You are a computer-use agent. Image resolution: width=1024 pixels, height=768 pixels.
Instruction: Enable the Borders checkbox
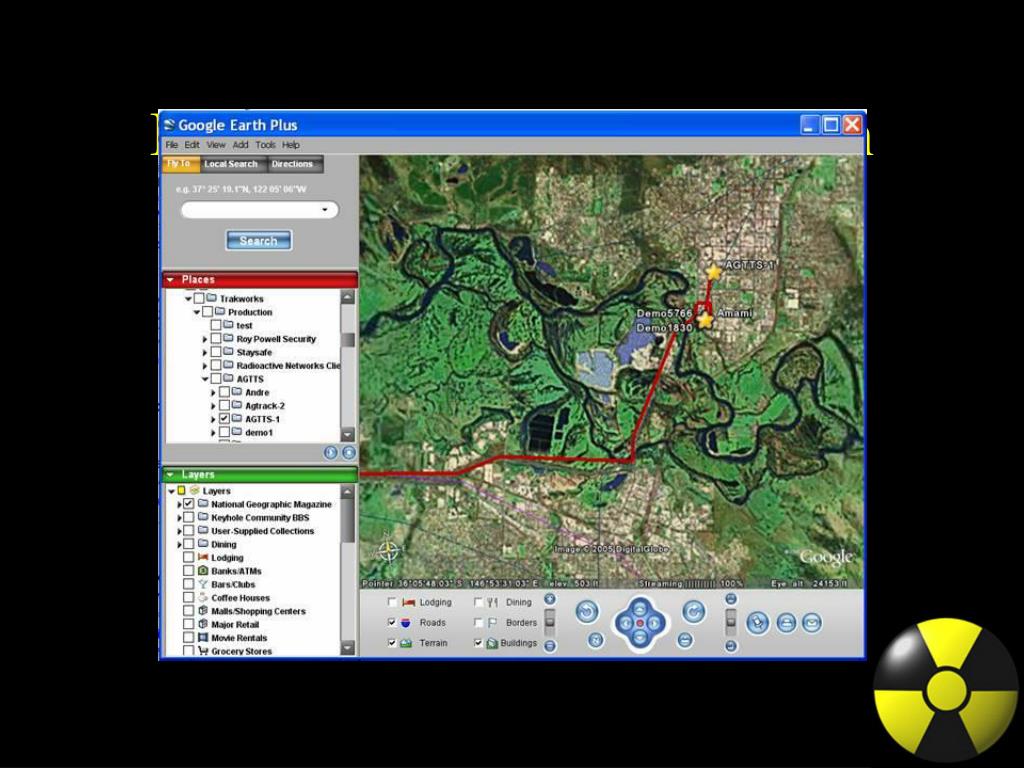tap(478, 622)
